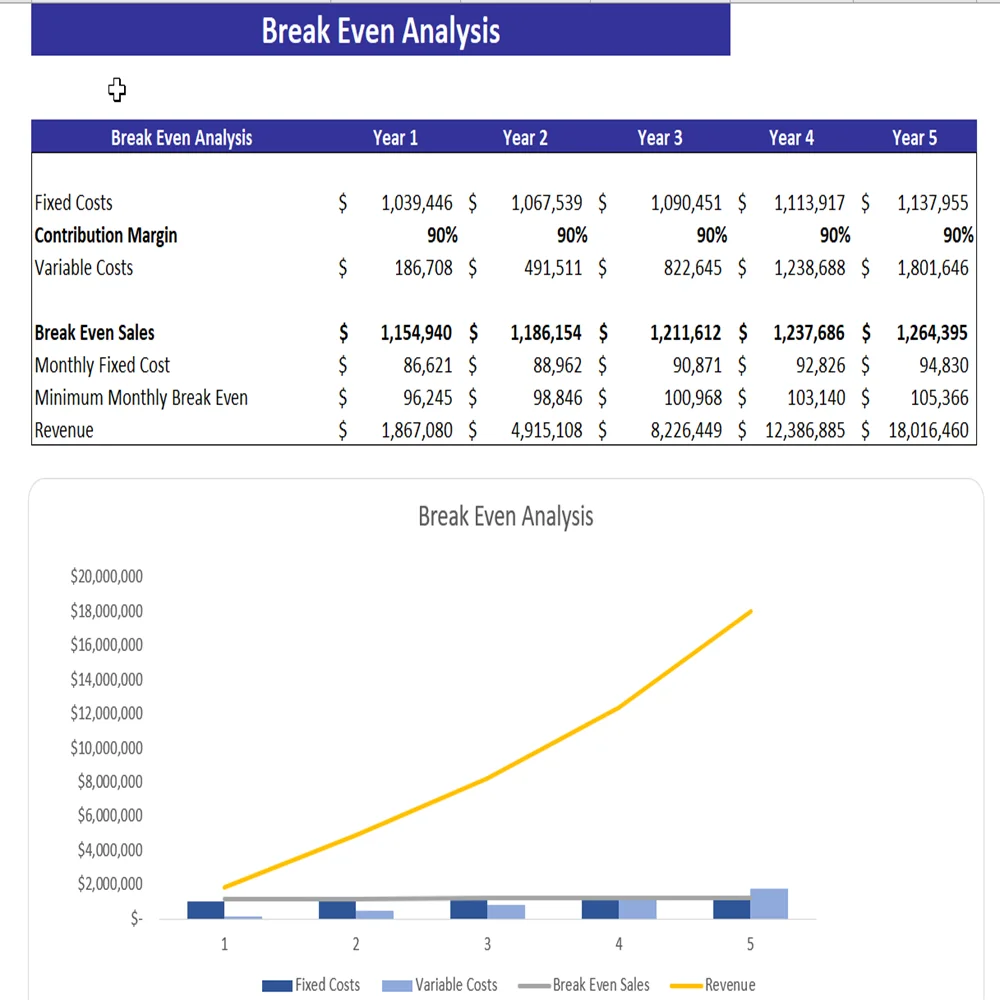
Task: Click the Year 2 Break Even Sales value 1,186,154
Action: click(546, 333)
